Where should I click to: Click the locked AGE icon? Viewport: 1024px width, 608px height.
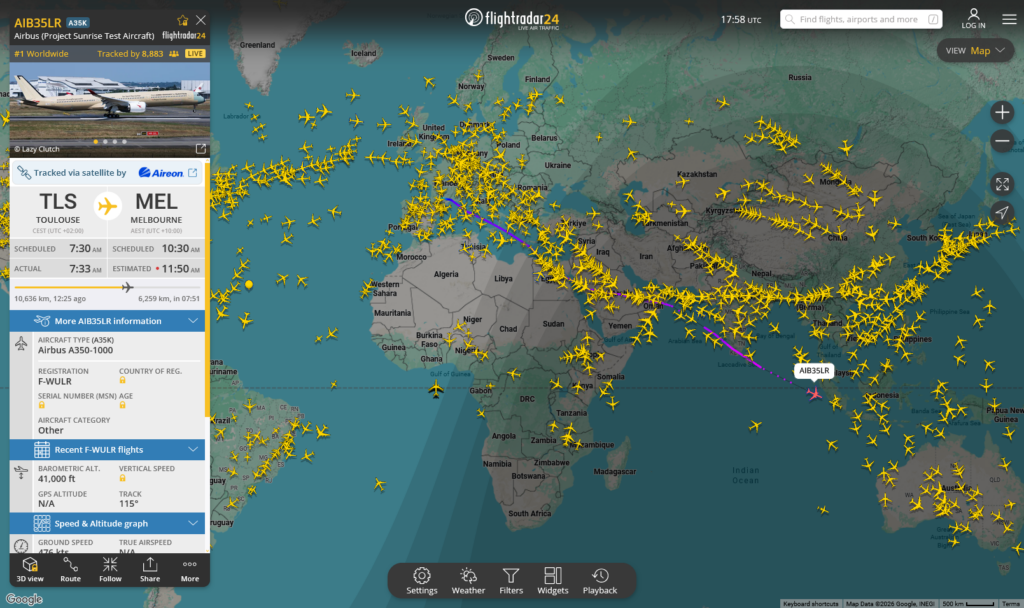pos(122,405)
